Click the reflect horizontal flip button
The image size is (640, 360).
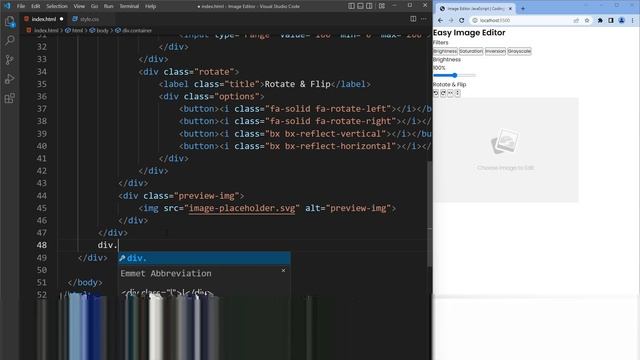pyautogui.click(x=458, y=93)
